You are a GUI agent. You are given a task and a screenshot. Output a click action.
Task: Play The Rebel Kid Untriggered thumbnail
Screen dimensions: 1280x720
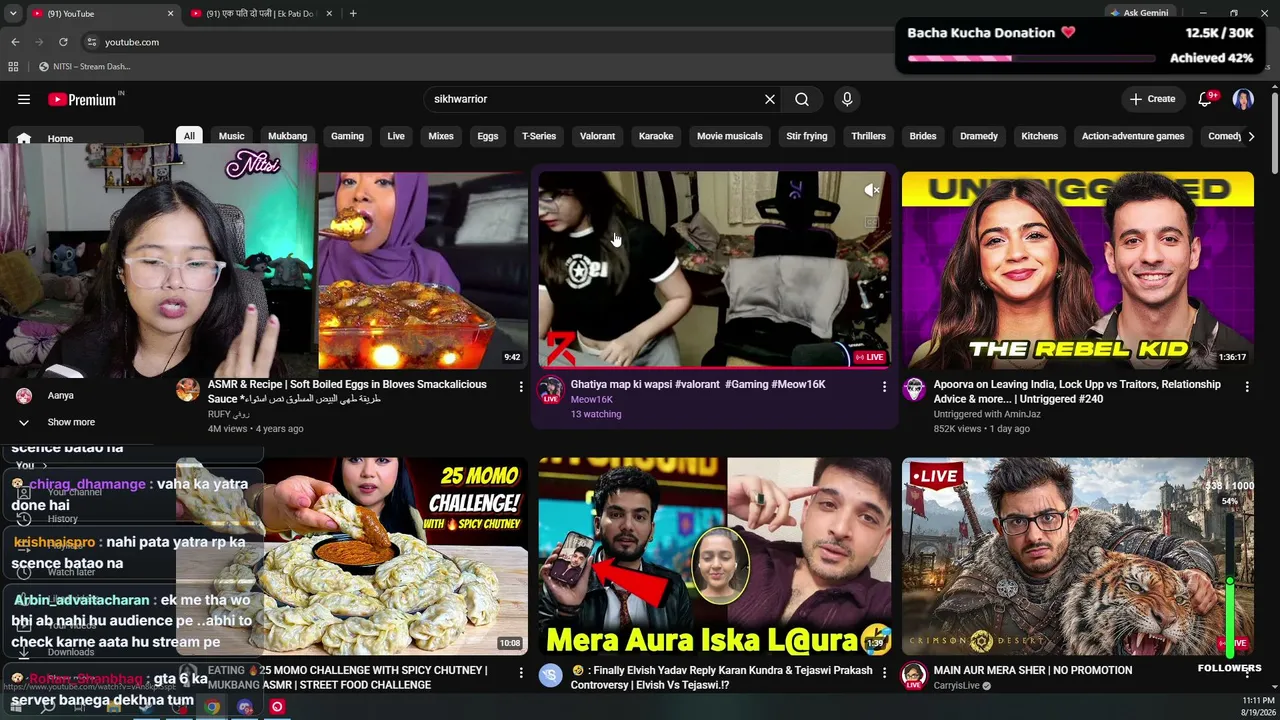1078,270
